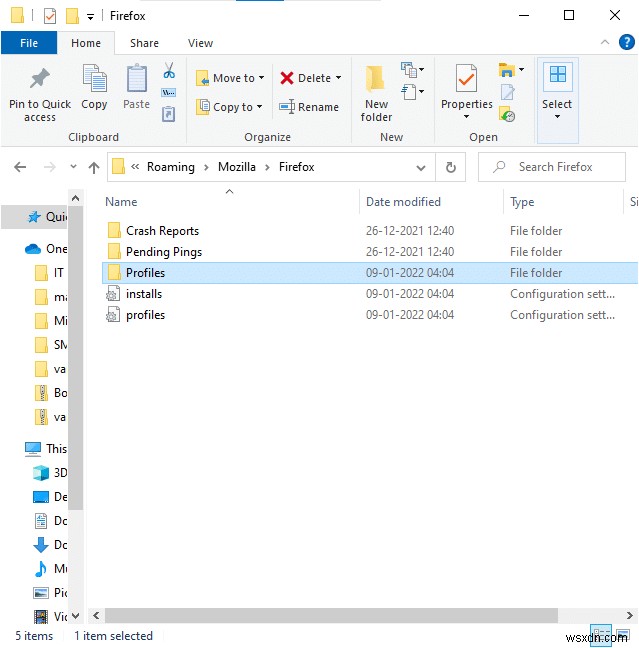Click quick access toolbar Properties icon
This screenshot has height=648, width=639.
point(50,16)
